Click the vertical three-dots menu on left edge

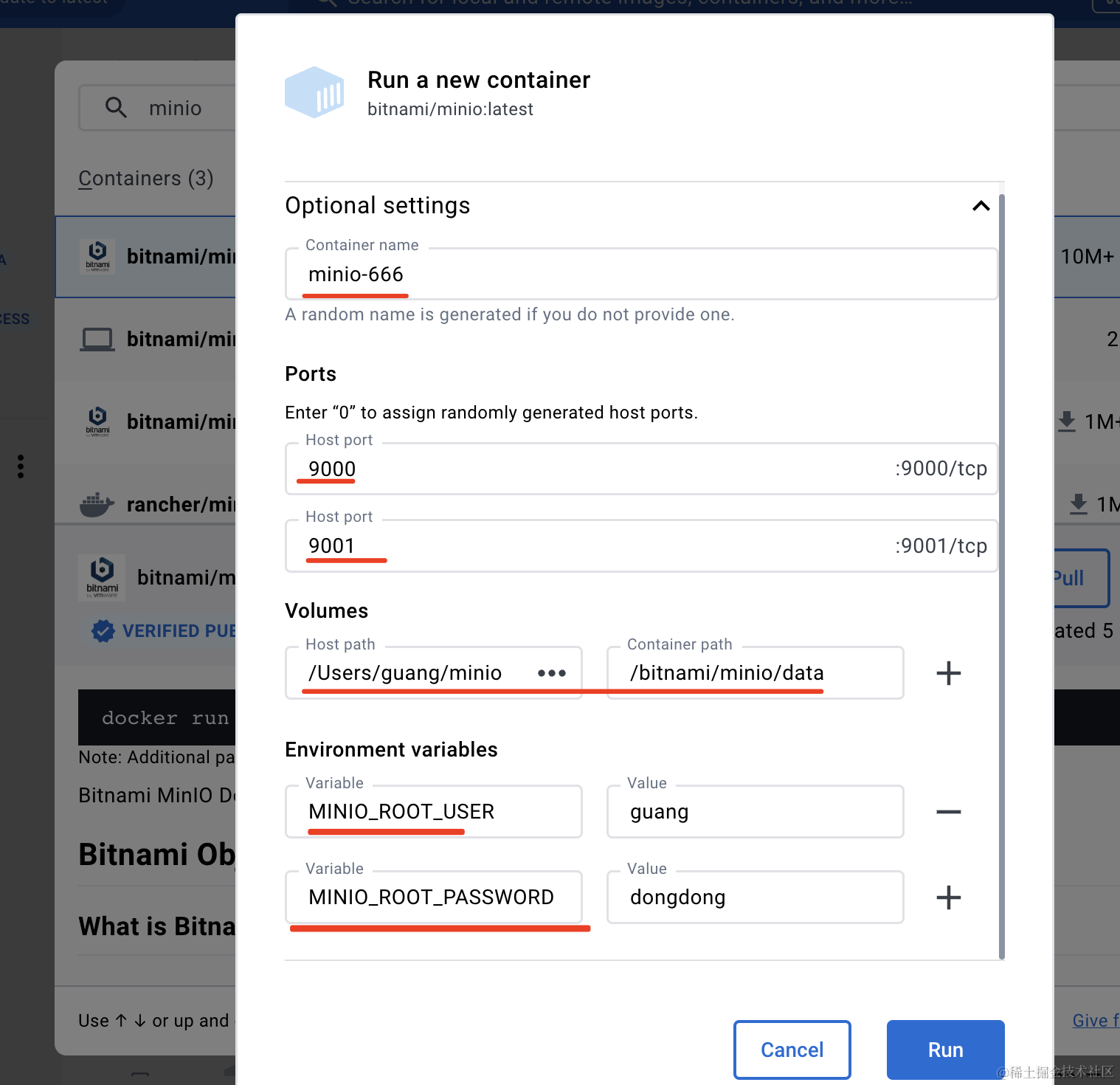[x=21, y=466]
